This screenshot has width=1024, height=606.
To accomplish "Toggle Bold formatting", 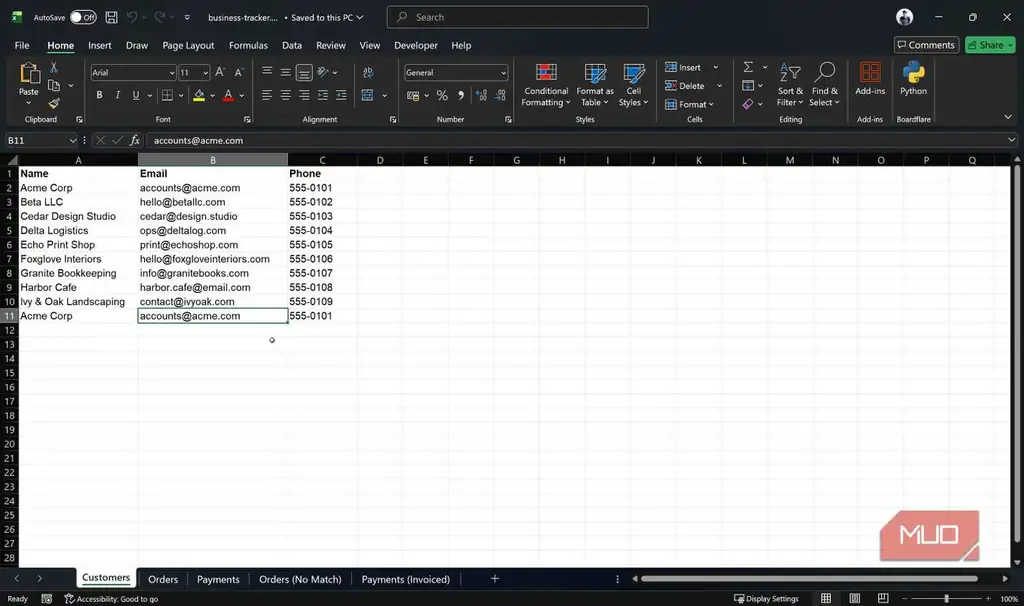I will click(x=99, y=95).
